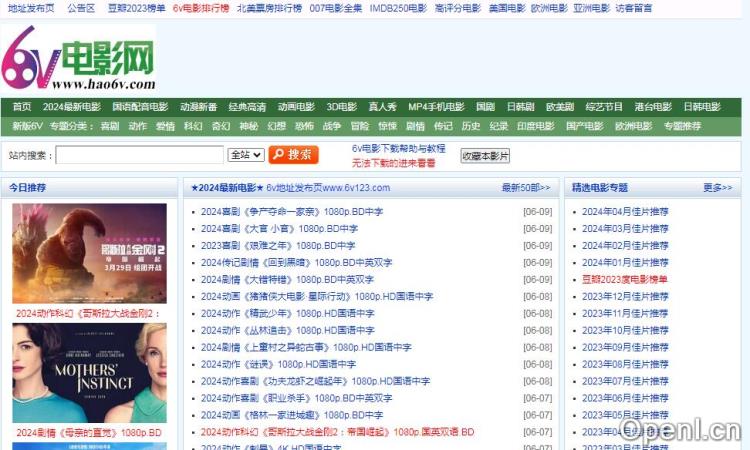Select 日韩电影 in the main navigation
The width and height of the screenshot is (750, 450).
(x=702, y=107)
